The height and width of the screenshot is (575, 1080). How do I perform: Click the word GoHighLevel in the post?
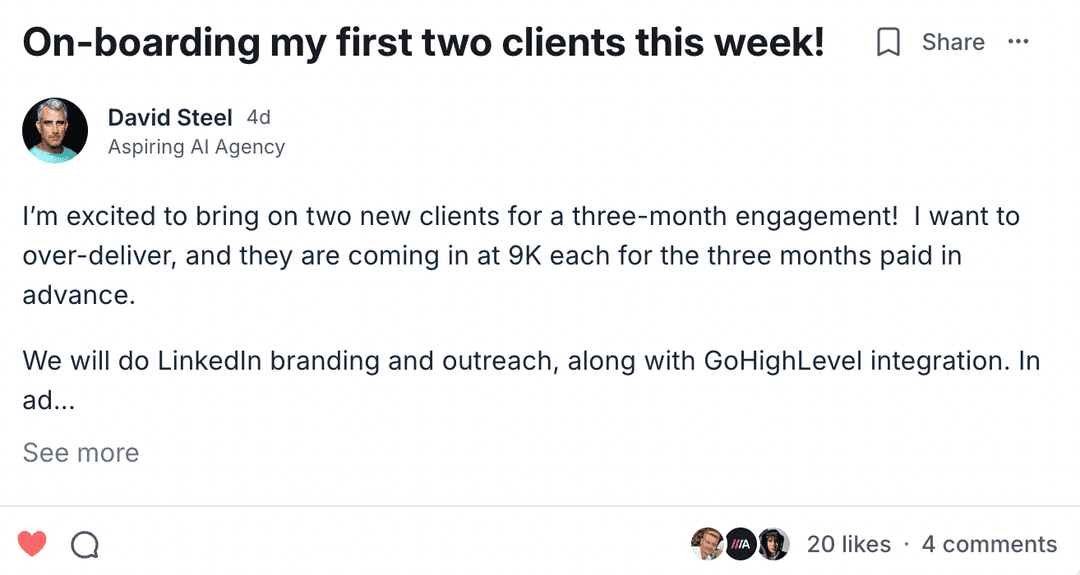click(x=783, y=360)
